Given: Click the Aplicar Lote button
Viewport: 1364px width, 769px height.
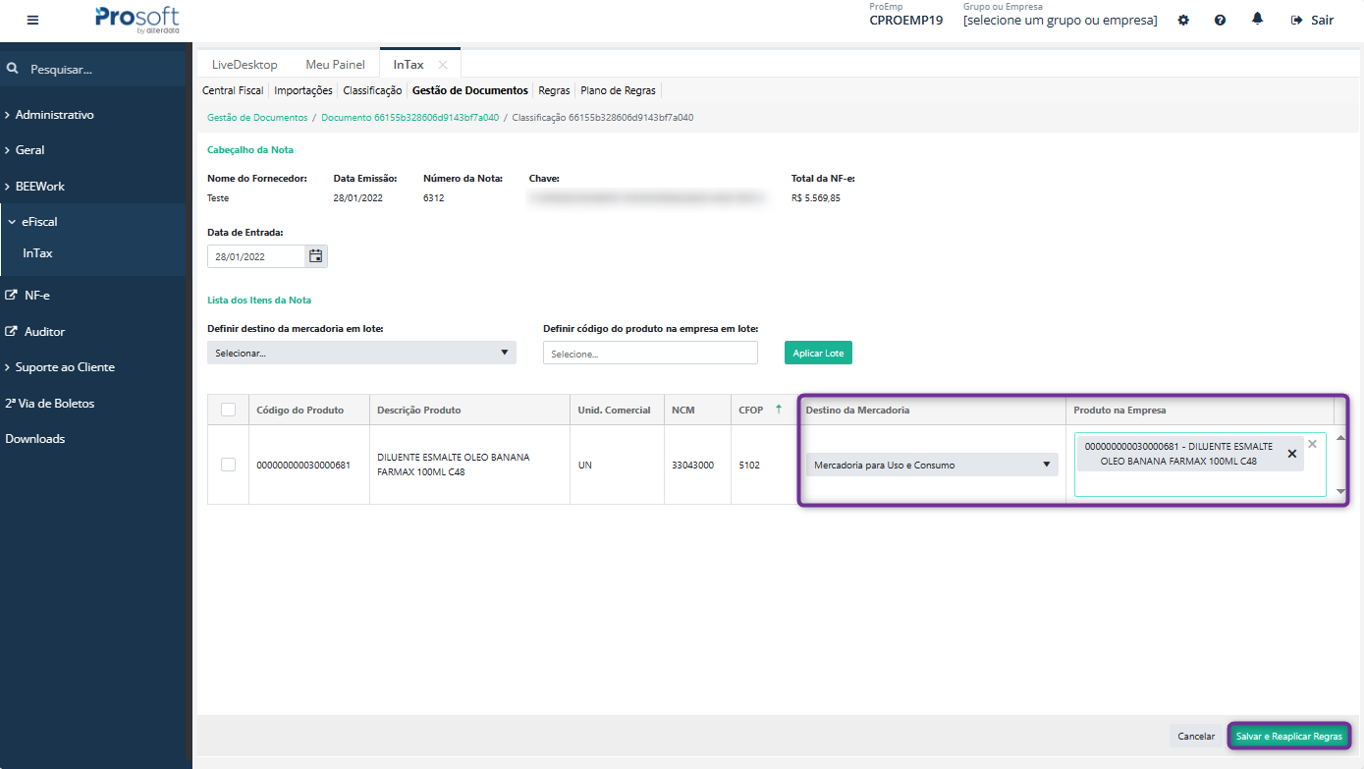Looking at the screenshot, I should pyautogui.click(x=818, y=353).
